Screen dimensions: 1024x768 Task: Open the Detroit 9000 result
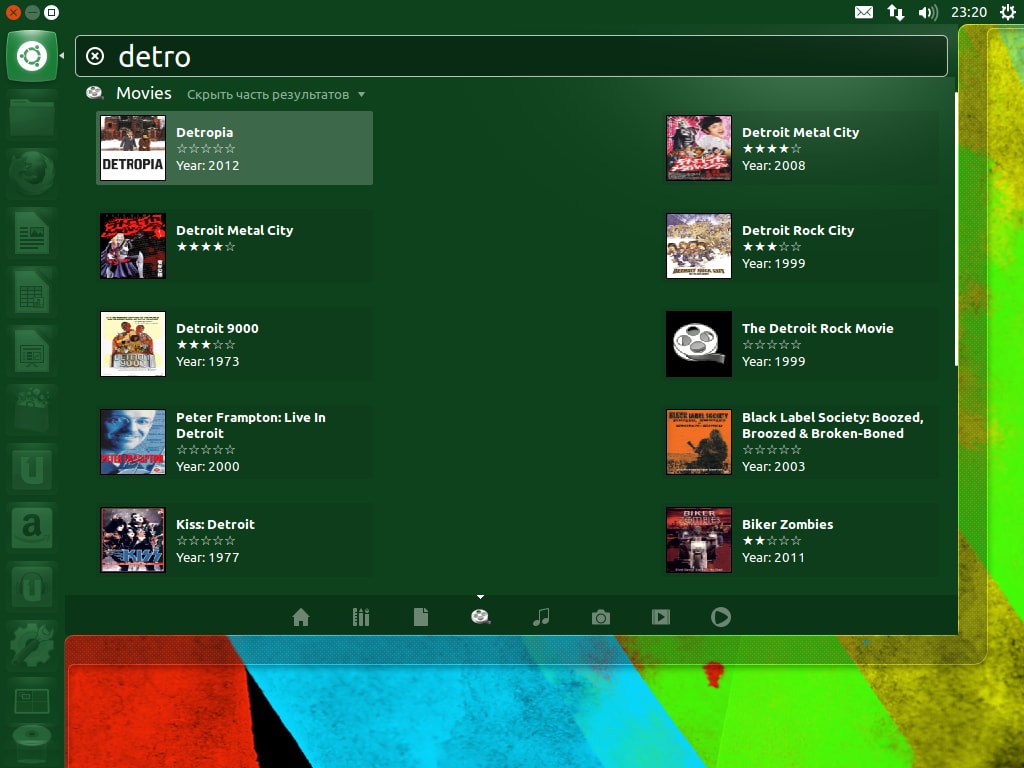[234, 344]
